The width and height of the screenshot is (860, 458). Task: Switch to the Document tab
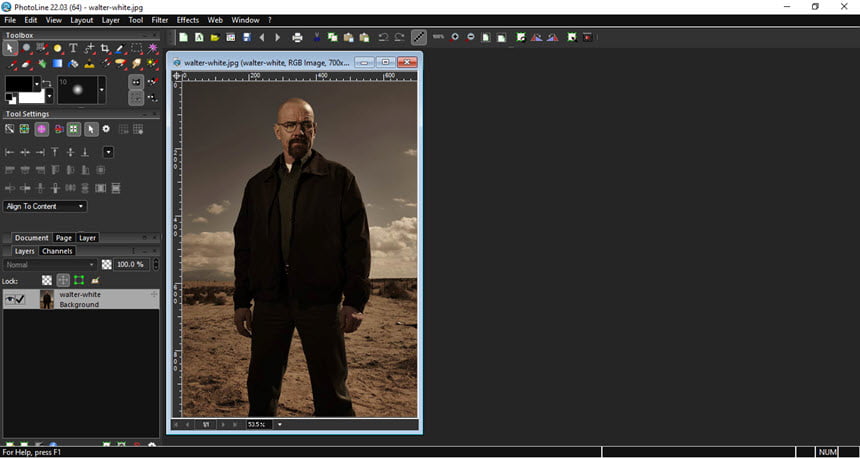tap(31, 238)
